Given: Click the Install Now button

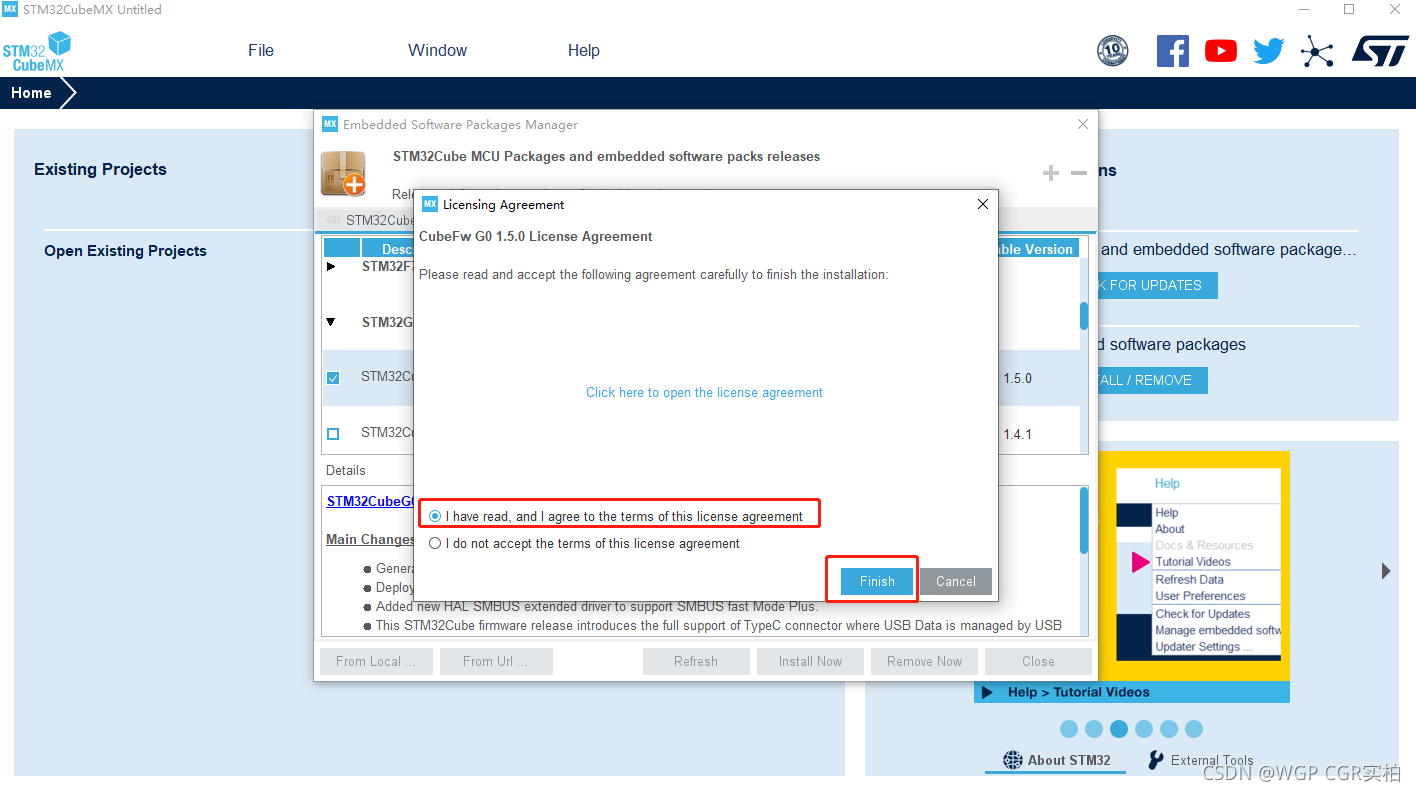Looking at the screenshot, I should coord(810,661).
